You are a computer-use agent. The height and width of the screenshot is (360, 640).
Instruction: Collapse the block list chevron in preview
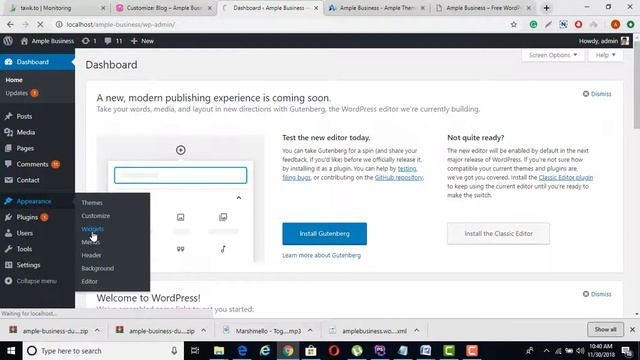click(x=239, y=198)
